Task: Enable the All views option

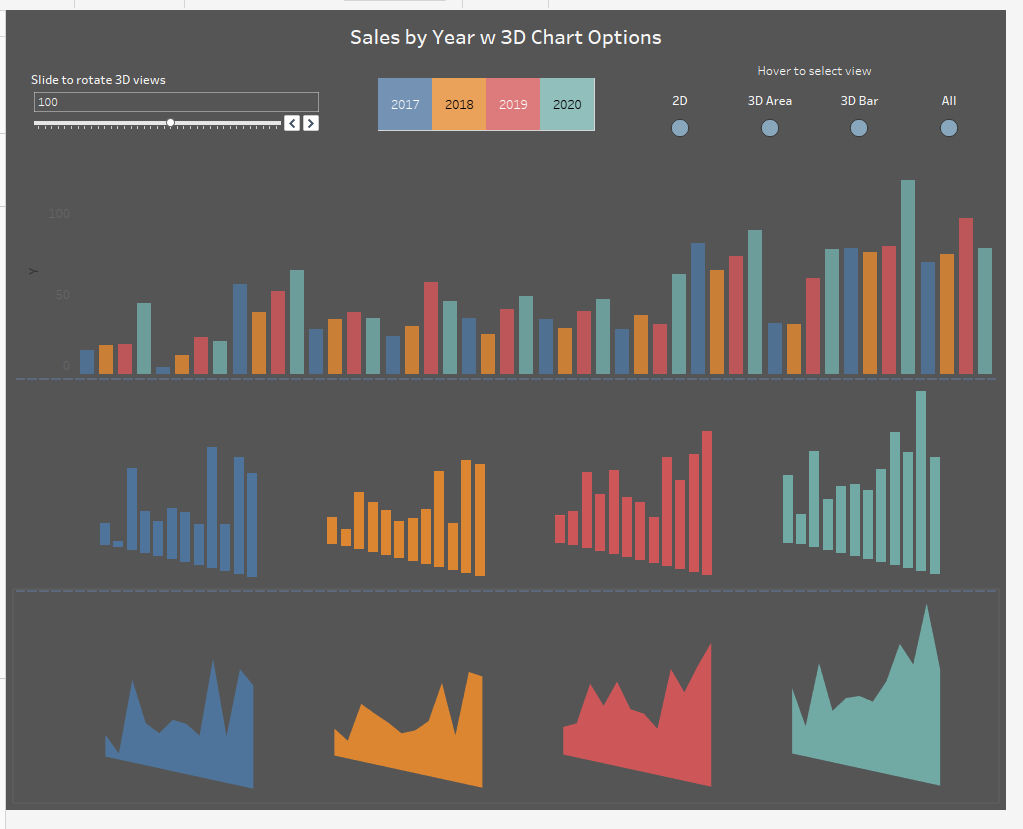Action: pyautogui.click(x=947, y=127)
